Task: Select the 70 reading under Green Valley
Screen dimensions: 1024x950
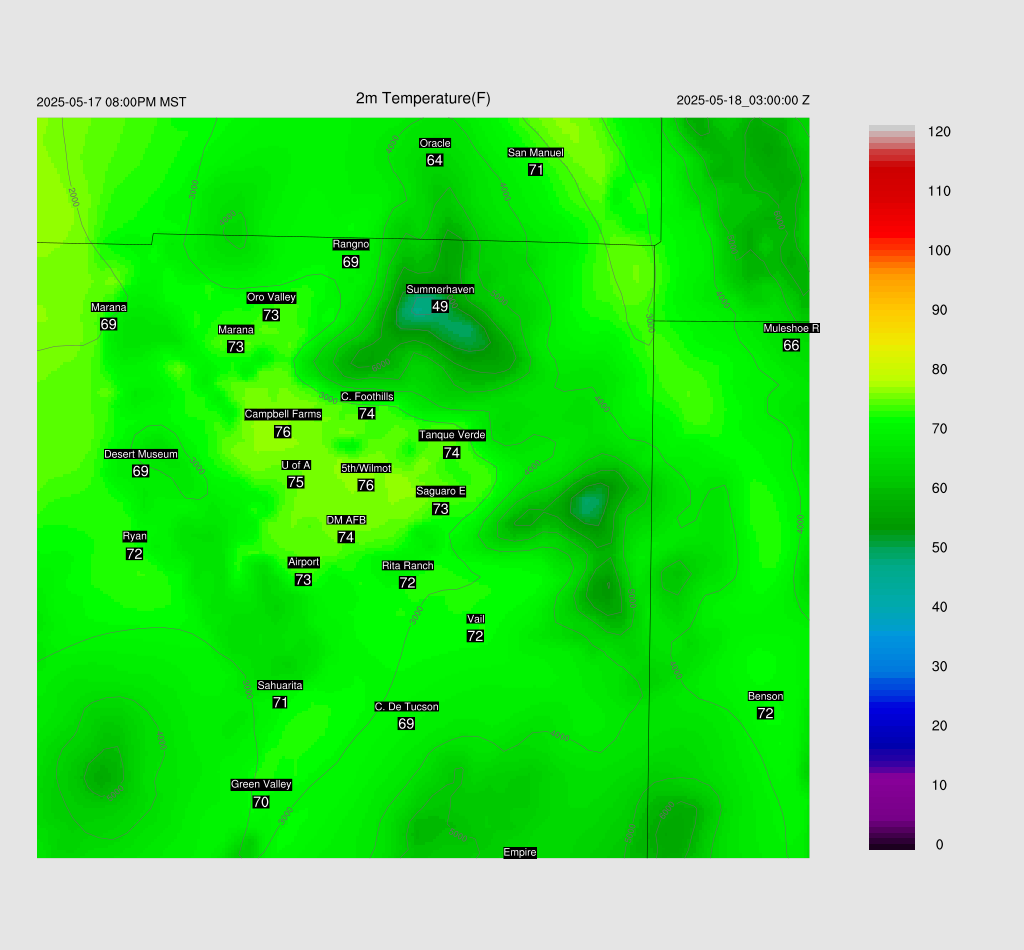Action: [x=261, y=802]
